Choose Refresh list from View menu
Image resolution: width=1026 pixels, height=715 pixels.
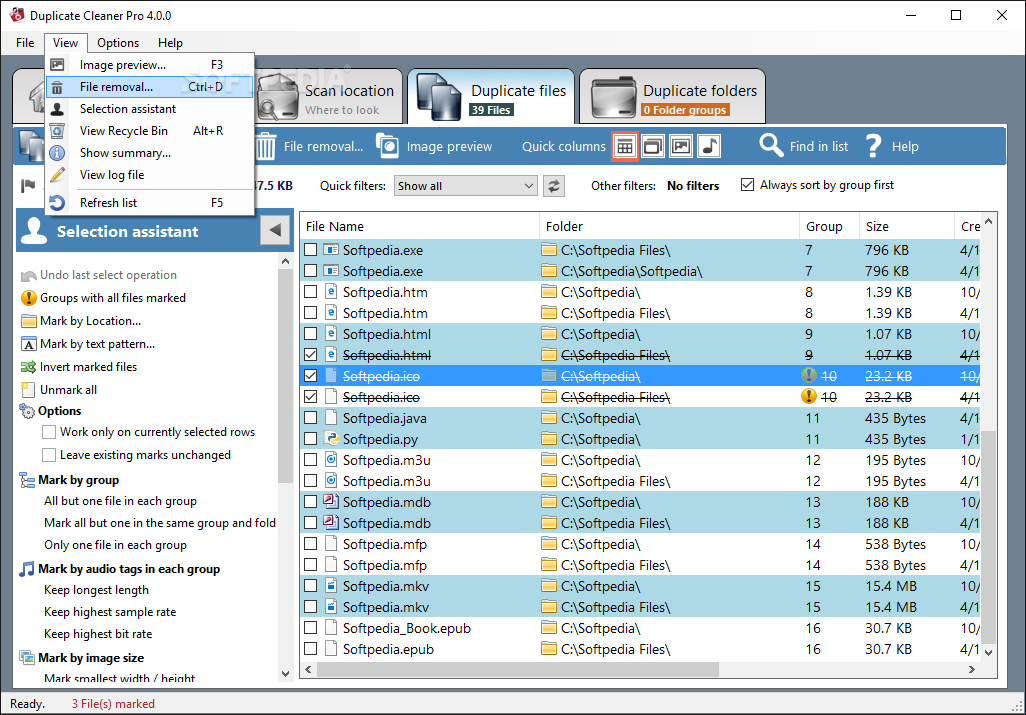[x=150, y=203]
